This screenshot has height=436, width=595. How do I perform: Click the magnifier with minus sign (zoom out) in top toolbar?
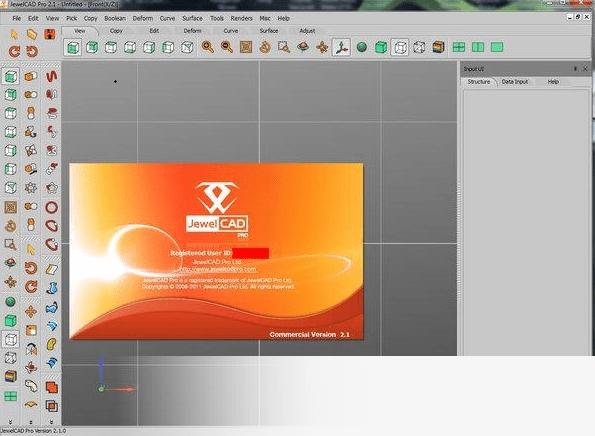click(x=227, y=47)
